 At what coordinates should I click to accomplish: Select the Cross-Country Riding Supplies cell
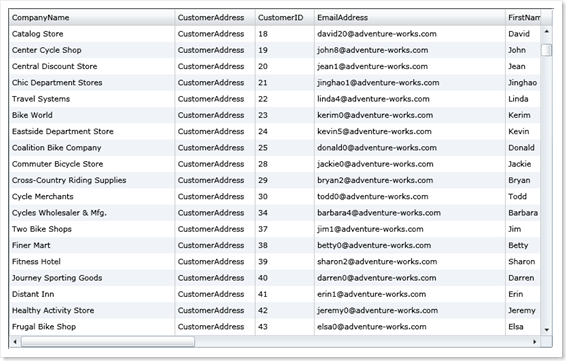click(92, 180)
